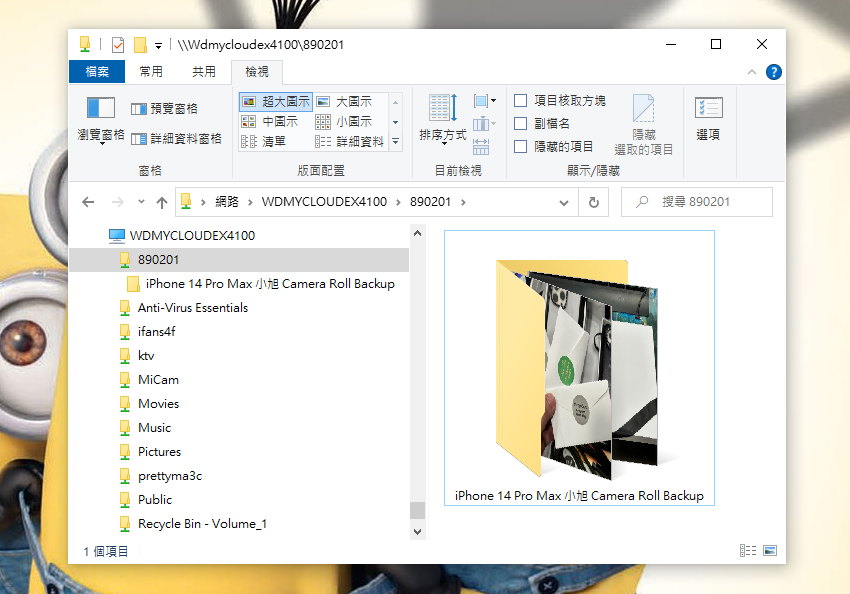The width and height of the screenshot is (850, 594).
Task: Open prettyma3c share in the tree
Action: click(x=160, y=476)
